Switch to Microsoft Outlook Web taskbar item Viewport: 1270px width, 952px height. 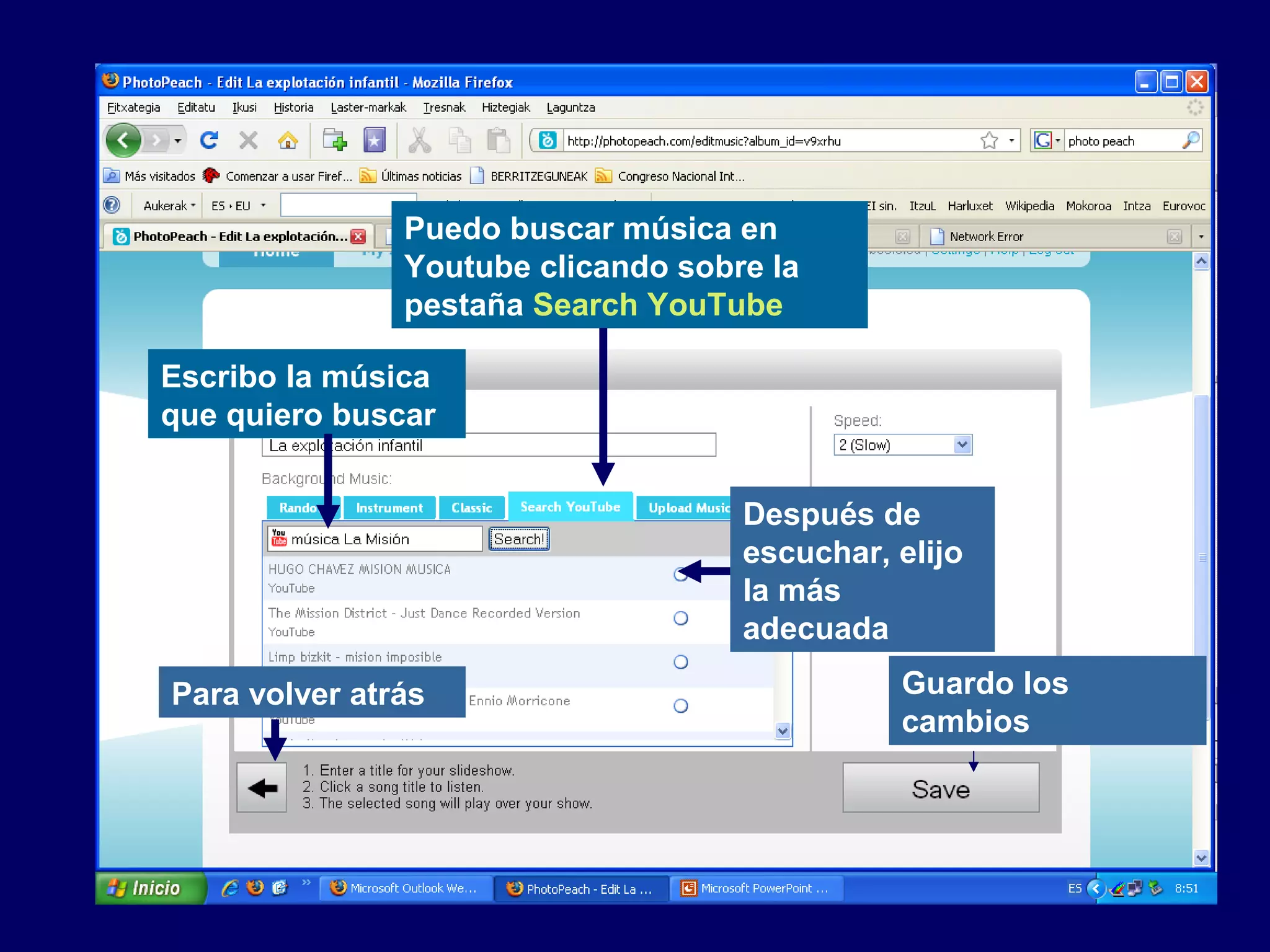pyautogui.click(x=406, y=888)
